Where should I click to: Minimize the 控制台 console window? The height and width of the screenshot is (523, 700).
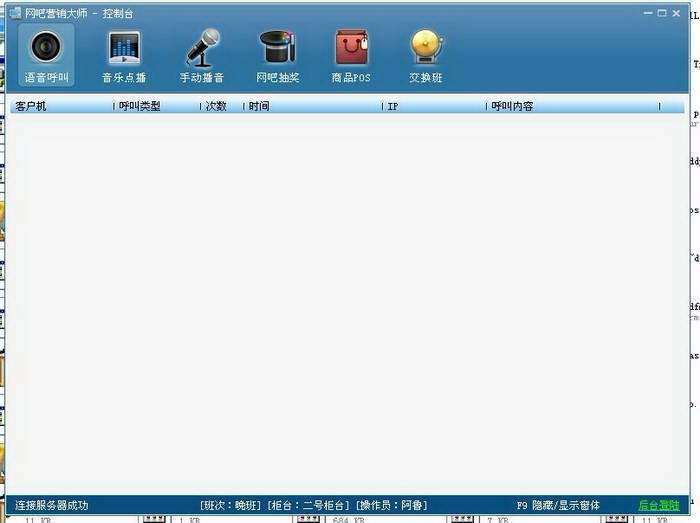click(x=646, y=13)
